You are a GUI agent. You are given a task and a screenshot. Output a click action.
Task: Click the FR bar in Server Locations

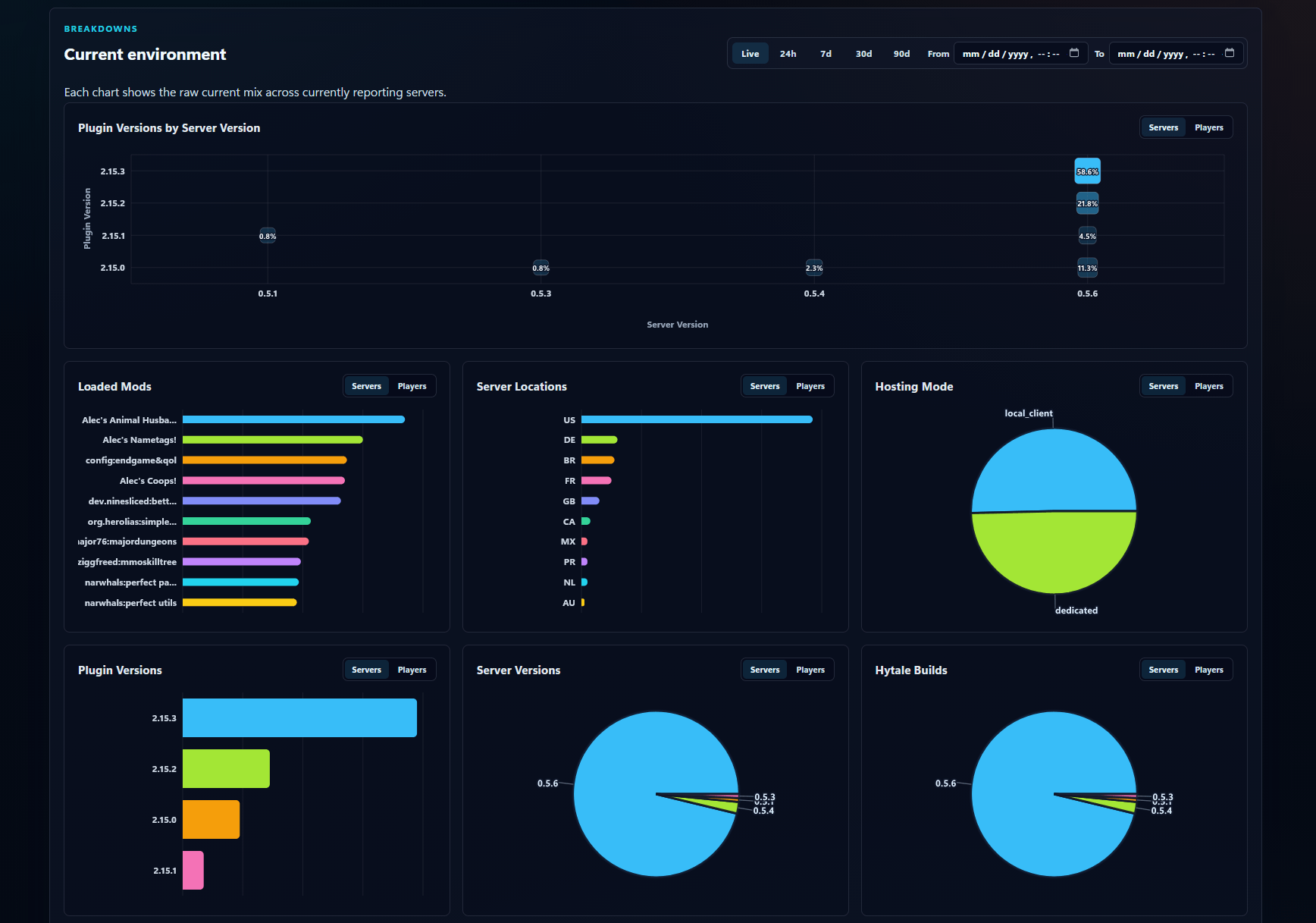point(597,481)
